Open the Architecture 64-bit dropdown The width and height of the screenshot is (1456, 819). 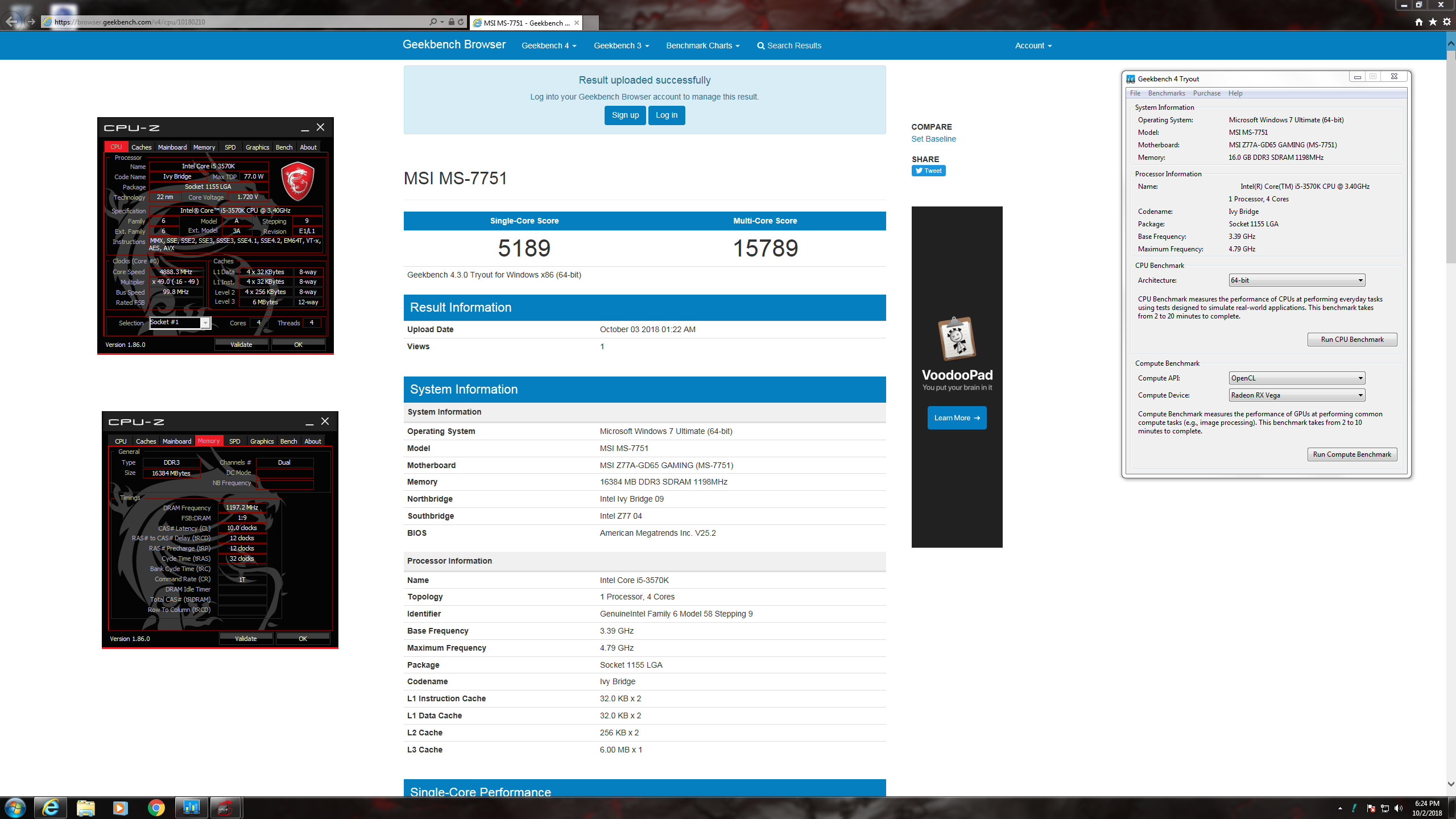pyautogui.click(x=1297, y=280)
